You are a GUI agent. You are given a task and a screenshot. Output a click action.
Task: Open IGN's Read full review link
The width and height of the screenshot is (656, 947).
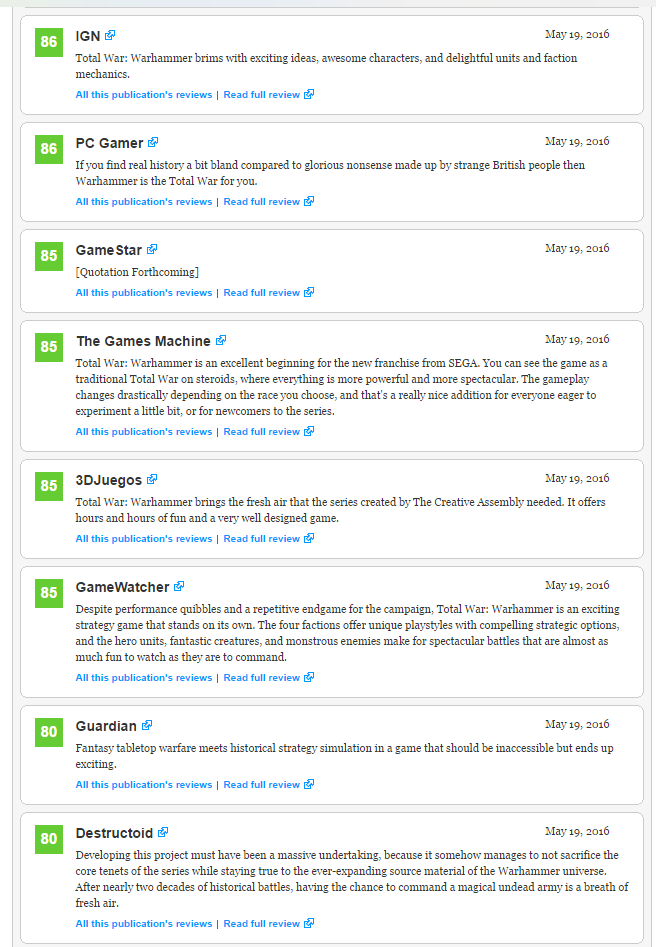269,94
